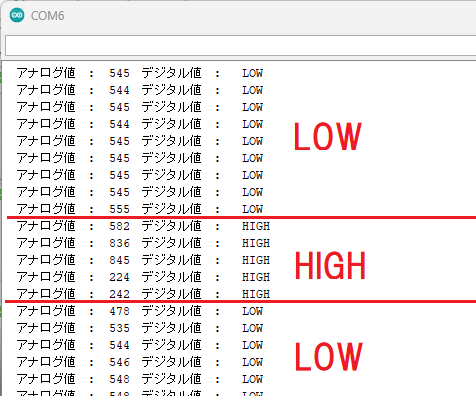
Task: Click the COM6 window title
Action: pyautogui.click(x=47, y=16)
